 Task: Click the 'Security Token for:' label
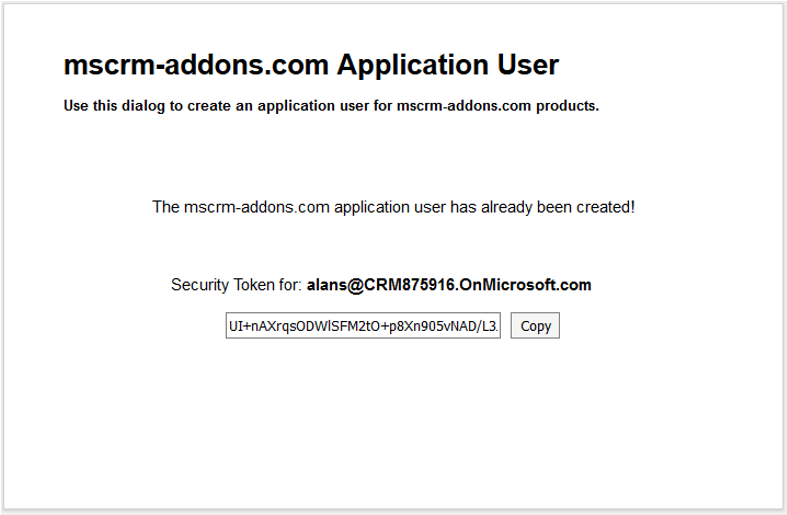tap(236, 285)
